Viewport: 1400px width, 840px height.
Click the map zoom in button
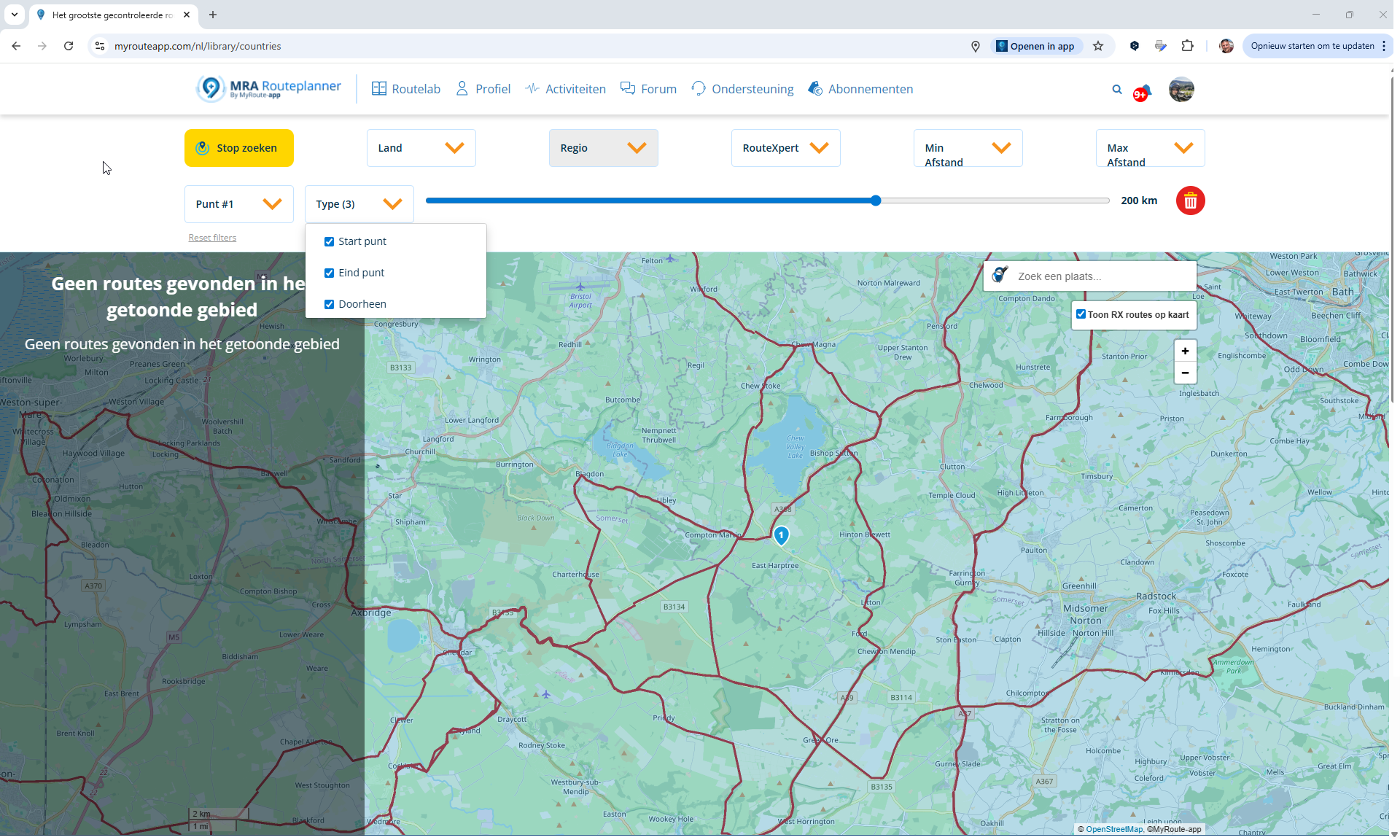tap(1185, 351)
